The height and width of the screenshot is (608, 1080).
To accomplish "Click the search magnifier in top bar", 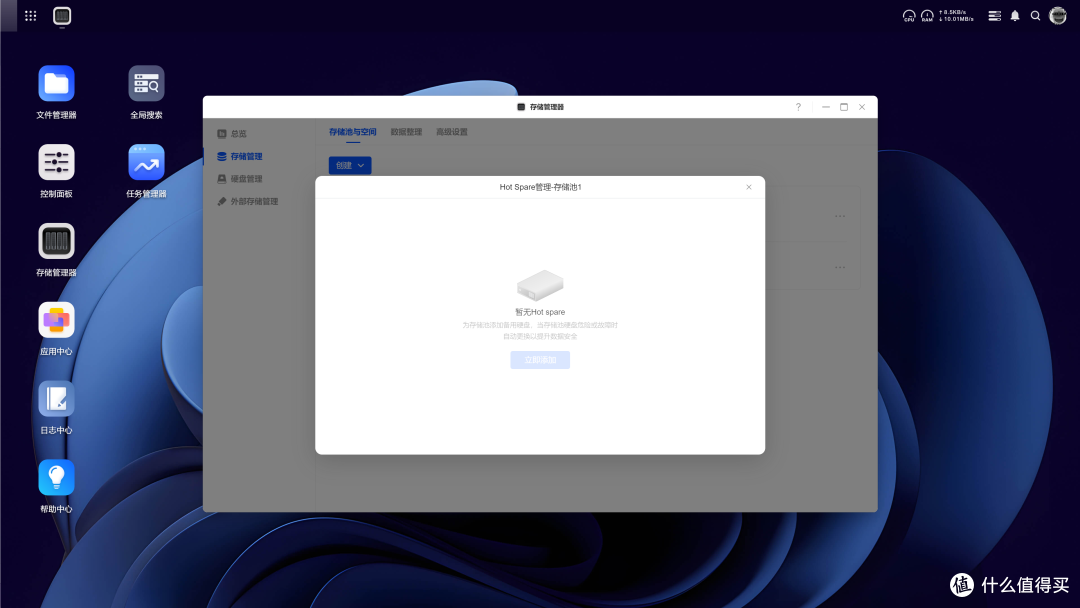I will tap(1035, 16).
